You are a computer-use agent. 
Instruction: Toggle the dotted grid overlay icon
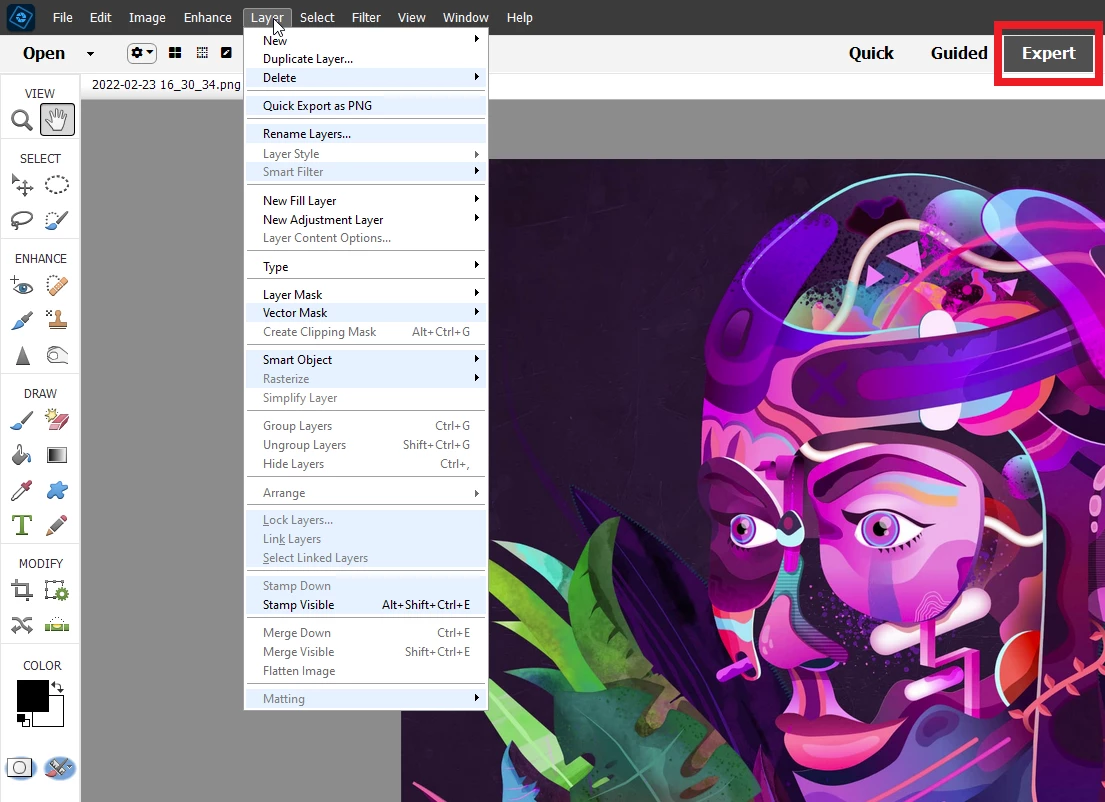tap(202, 53)
